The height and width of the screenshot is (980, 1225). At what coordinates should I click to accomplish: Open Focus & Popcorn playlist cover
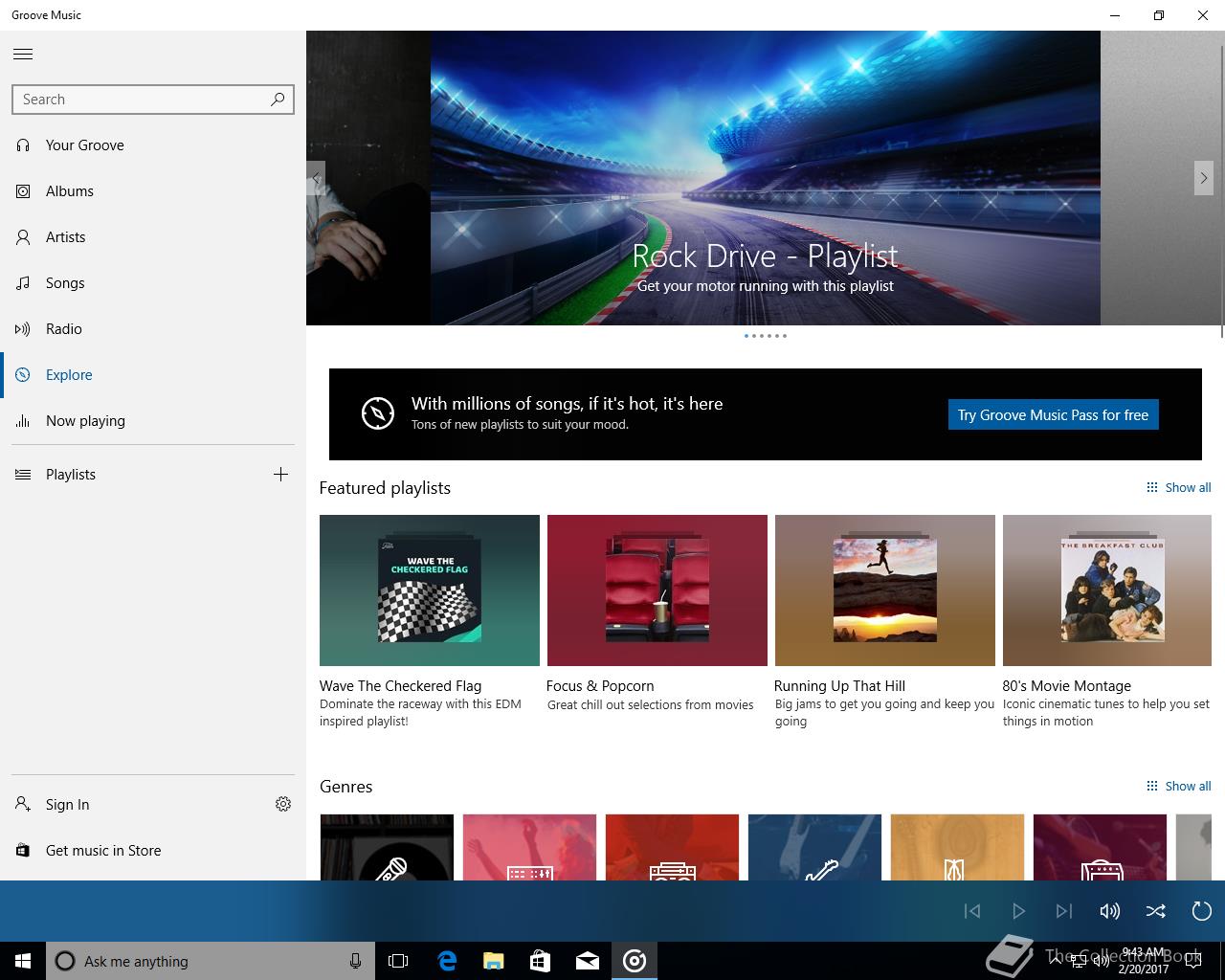(x=657, y=590)
